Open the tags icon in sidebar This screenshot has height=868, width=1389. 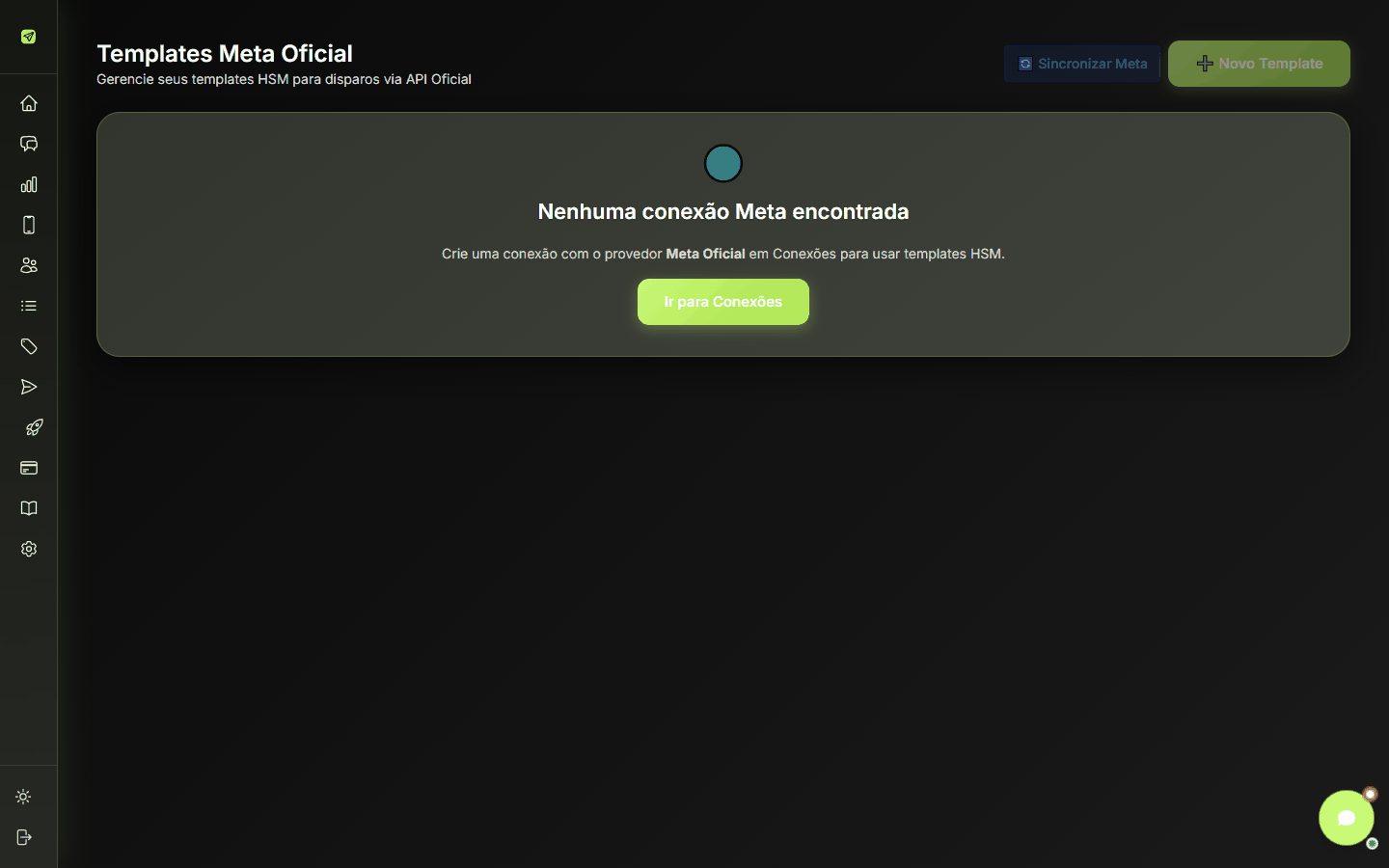click(29, 346)
